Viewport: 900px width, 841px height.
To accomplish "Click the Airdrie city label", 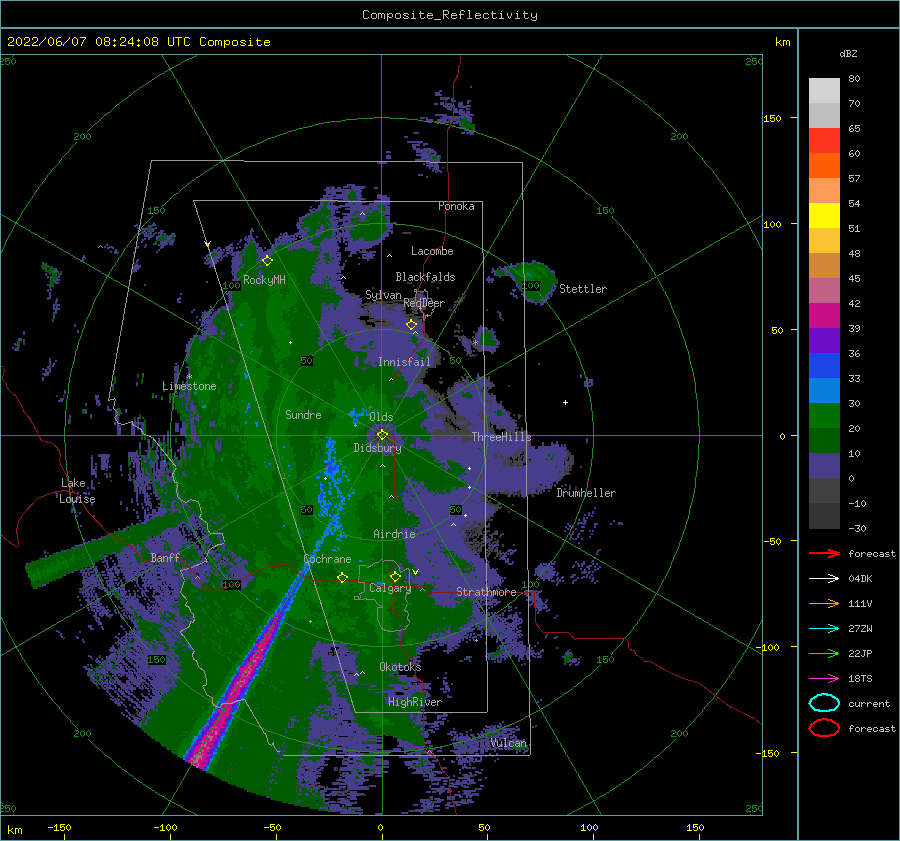I will [x=394, y=534].
